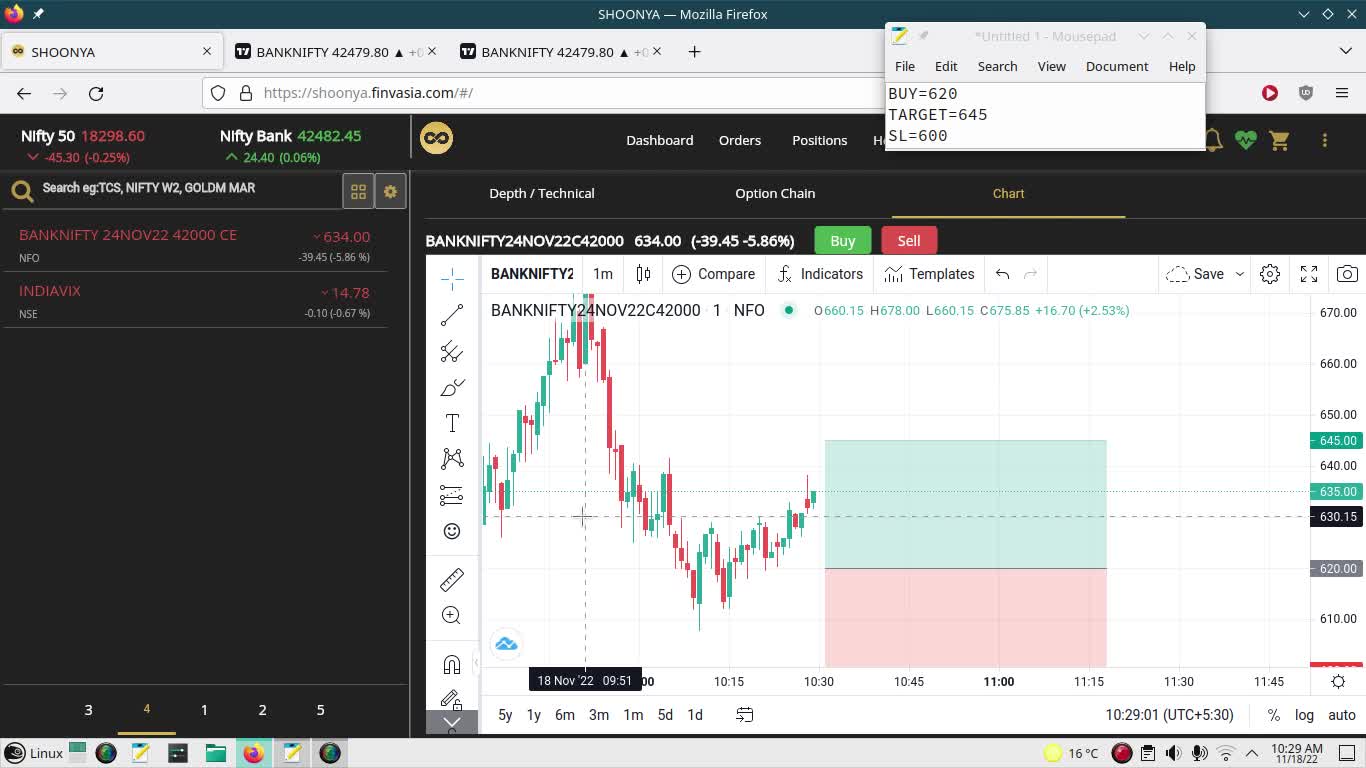
Task: Expand the Save layout dropdown arrow
Action: [x=1240, y=274]
